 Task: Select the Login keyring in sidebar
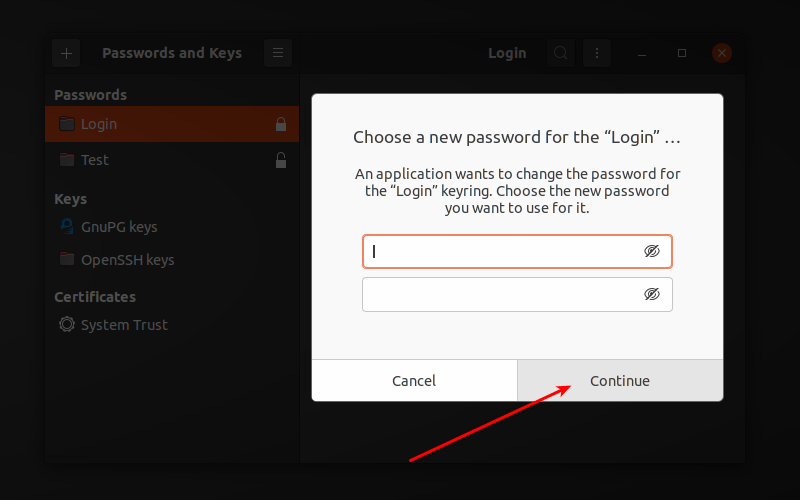click(x=99, y=125)
